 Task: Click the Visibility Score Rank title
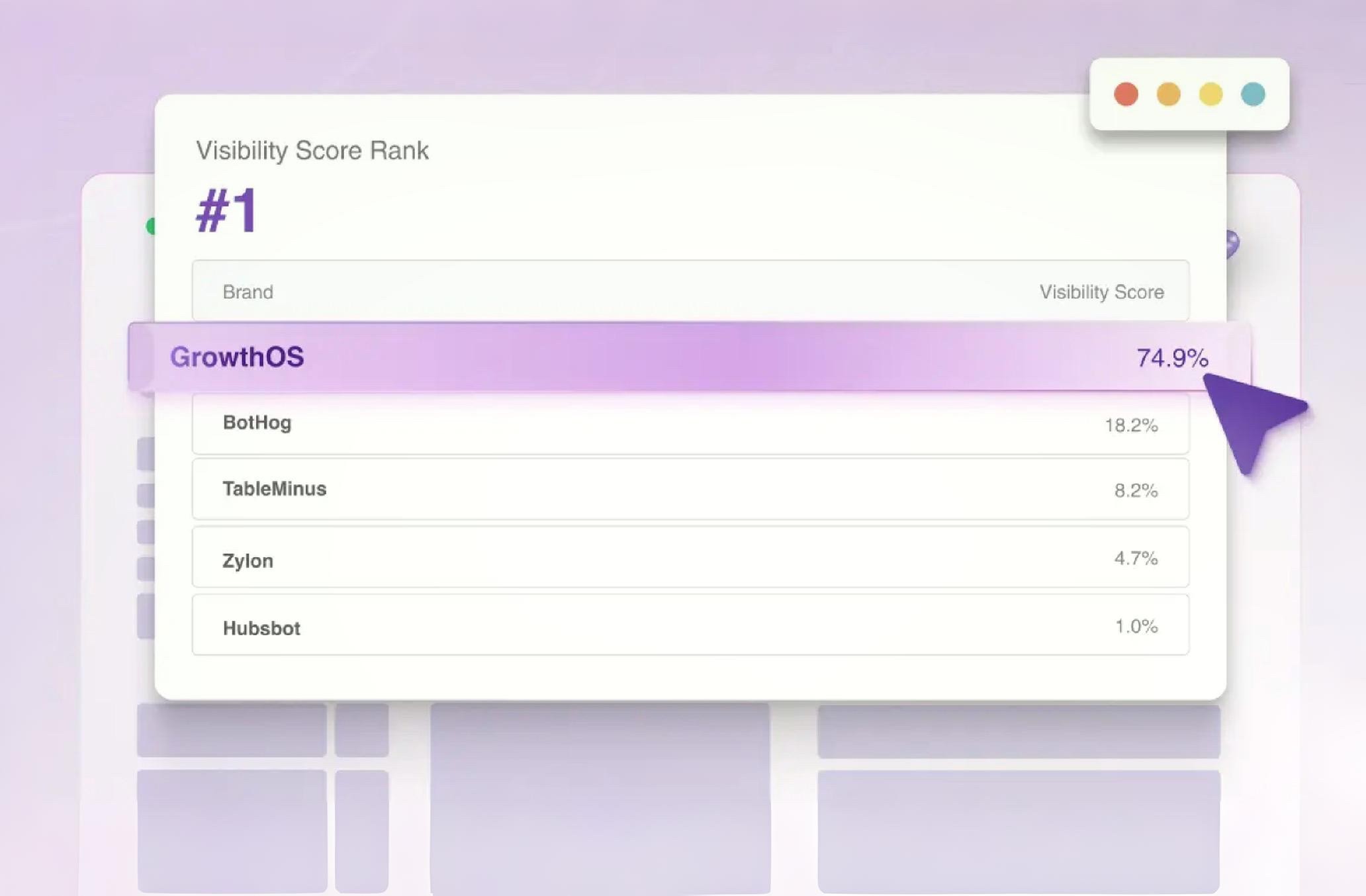(312, 150)
